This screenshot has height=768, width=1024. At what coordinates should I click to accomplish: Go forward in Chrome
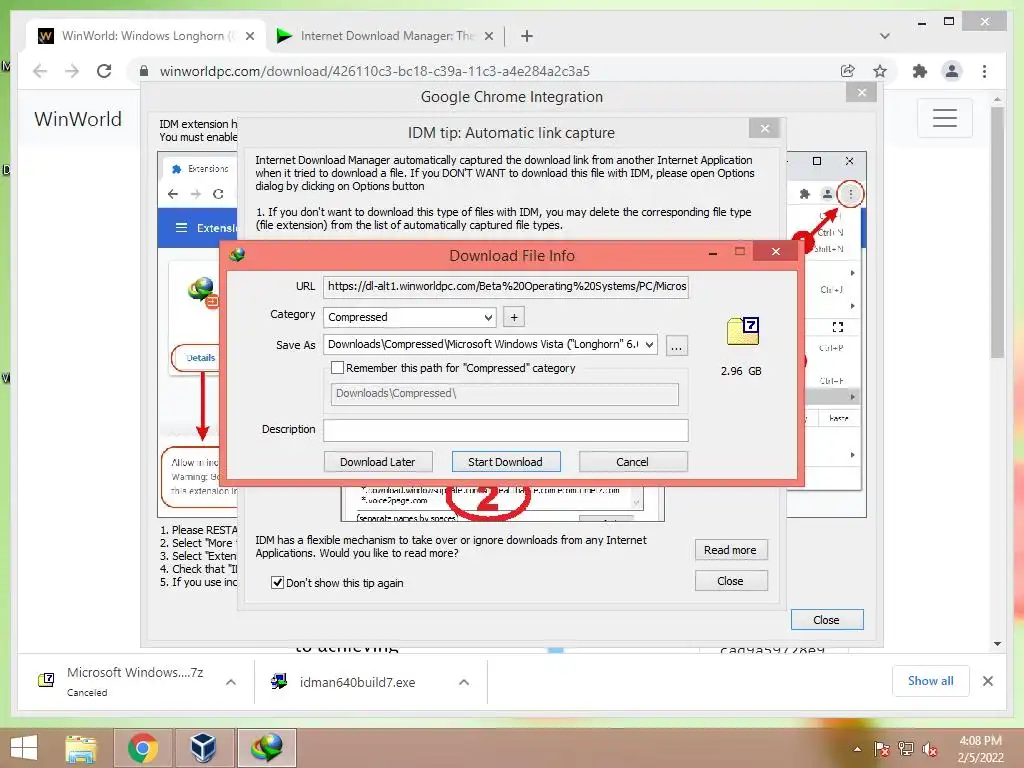click(x=72, y=71)
